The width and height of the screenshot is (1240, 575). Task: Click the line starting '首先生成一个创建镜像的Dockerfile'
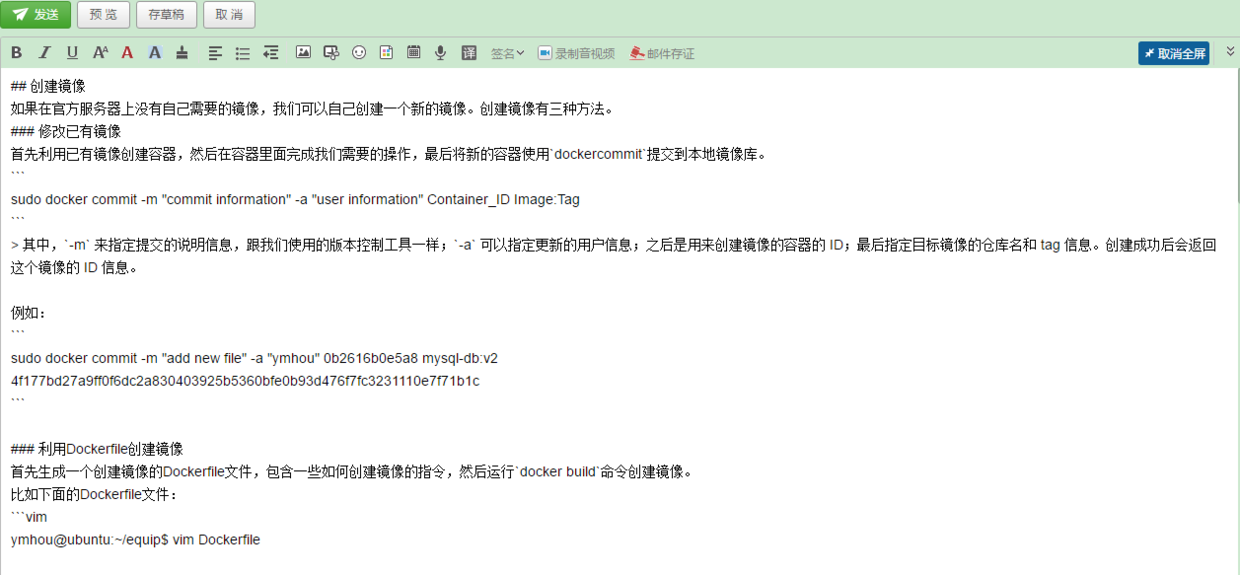[x=351, y=472]
